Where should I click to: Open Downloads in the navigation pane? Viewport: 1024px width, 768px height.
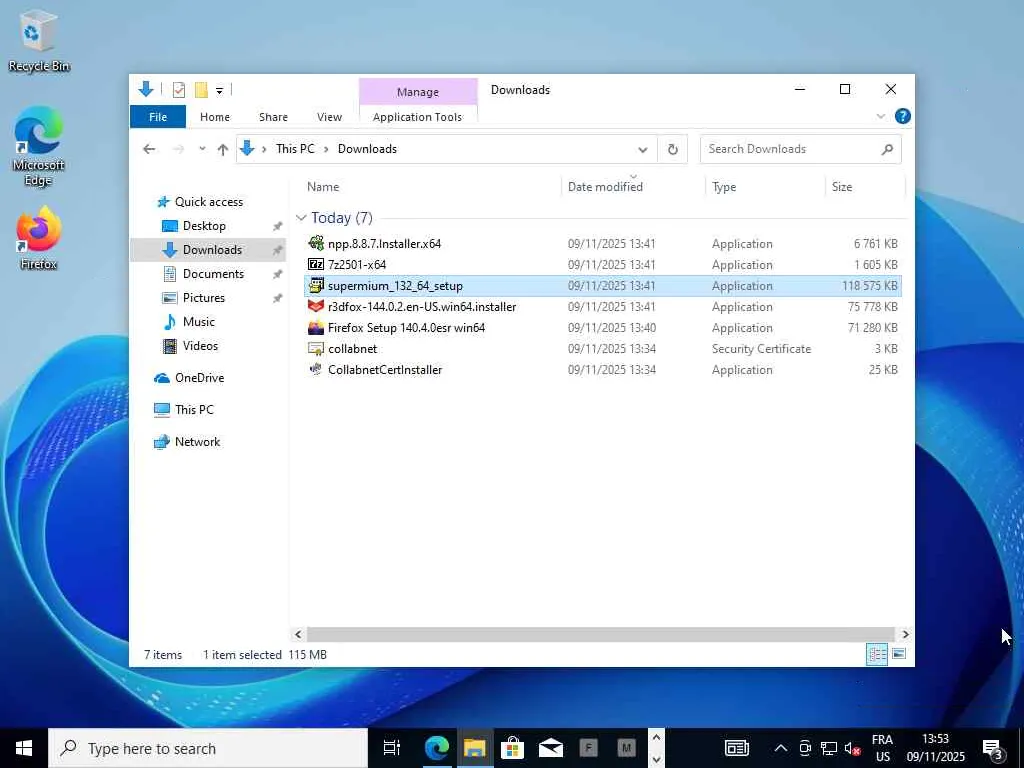pyautogui.click(x=212, y=249)
